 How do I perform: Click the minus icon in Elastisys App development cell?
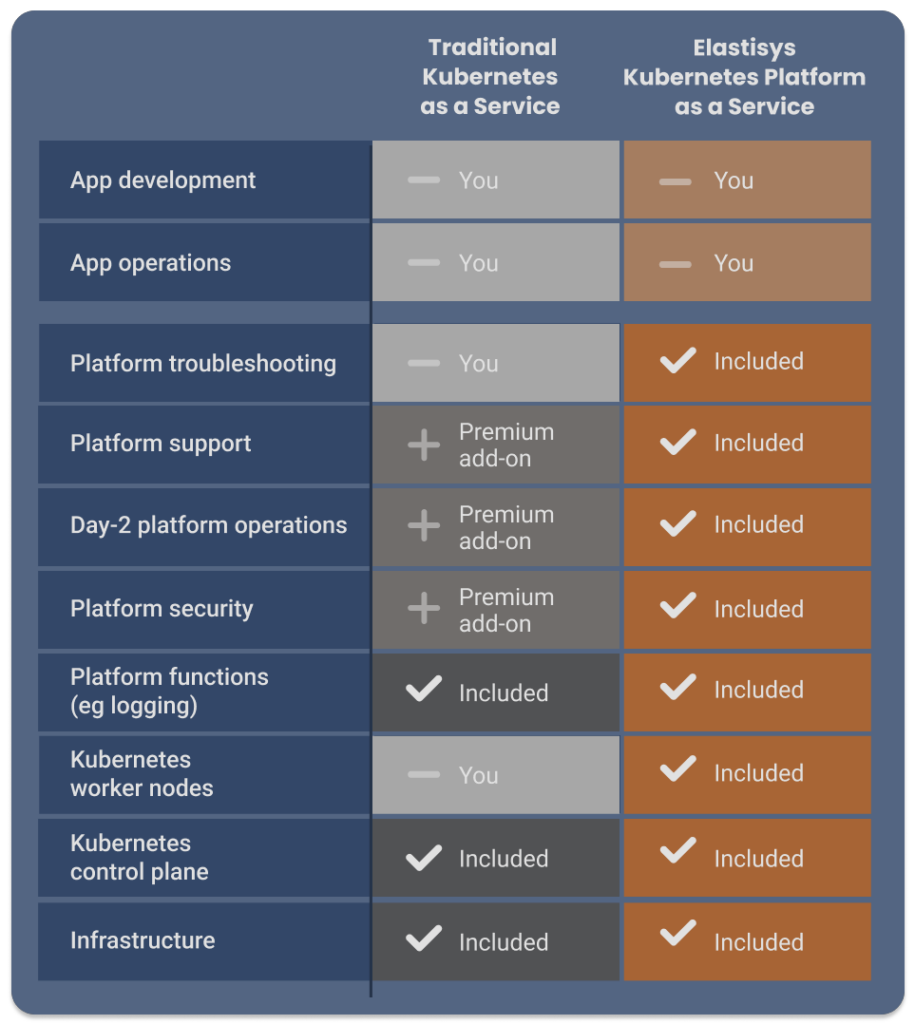[675, 181]
